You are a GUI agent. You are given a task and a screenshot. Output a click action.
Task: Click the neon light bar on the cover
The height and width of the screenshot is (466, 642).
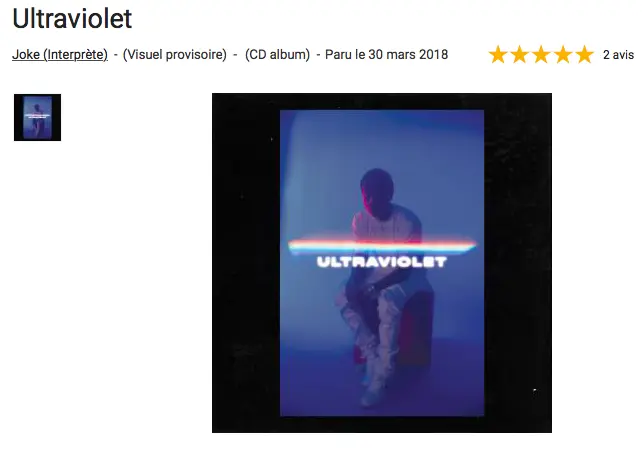(382, 245)
